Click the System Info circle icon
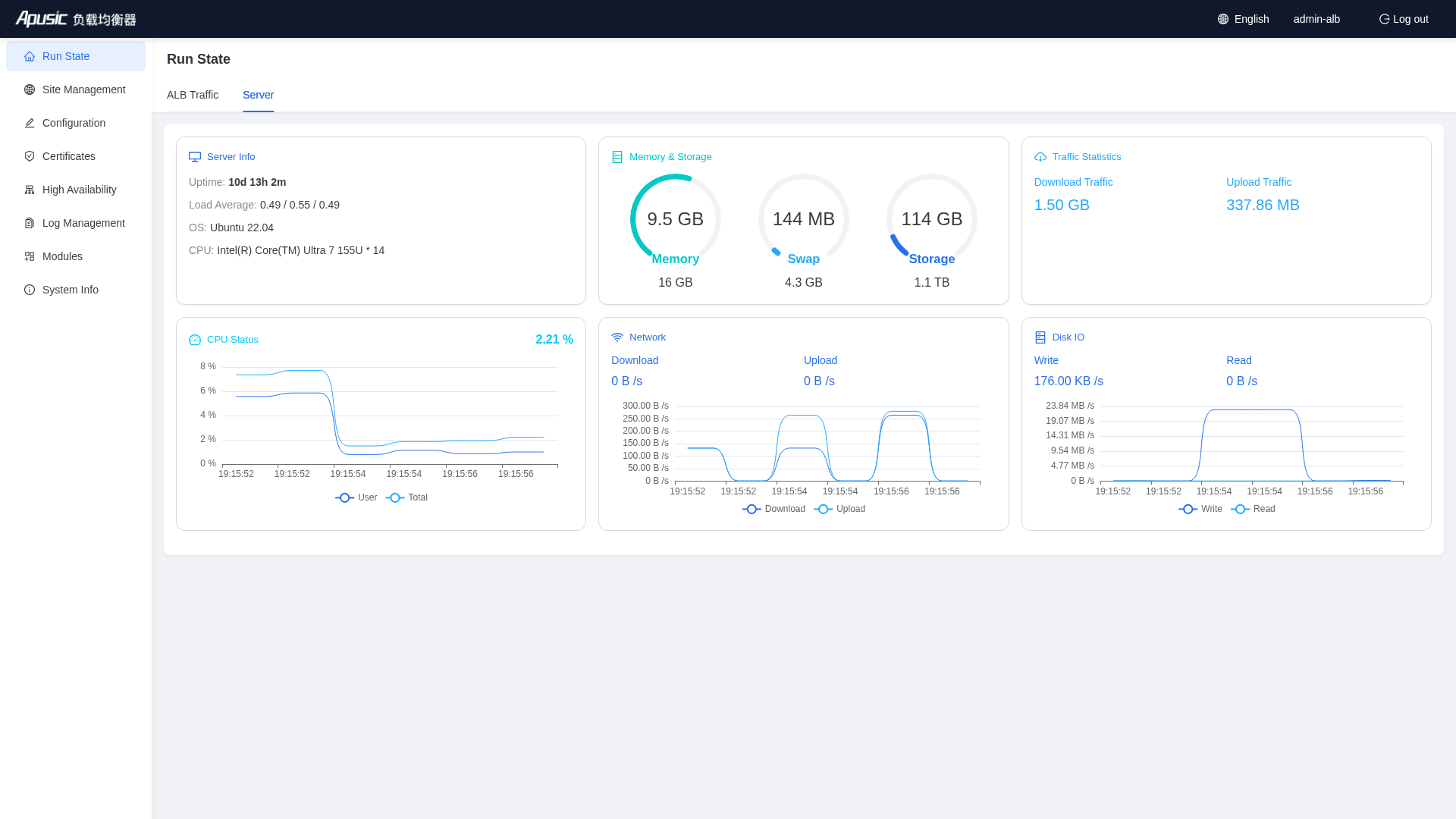This screenshot has height=819, width=1456. pos(30,290)
